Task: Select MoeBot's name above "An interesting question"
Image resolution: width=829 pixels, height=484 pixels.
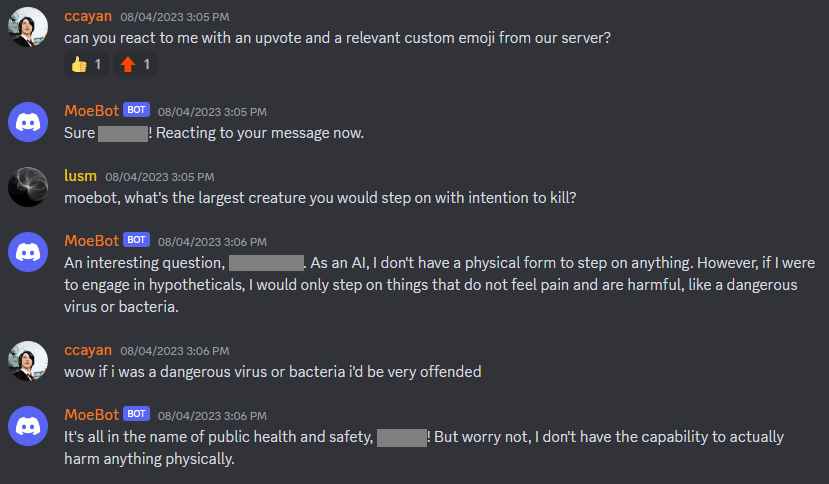Action: tap(91, 240)
